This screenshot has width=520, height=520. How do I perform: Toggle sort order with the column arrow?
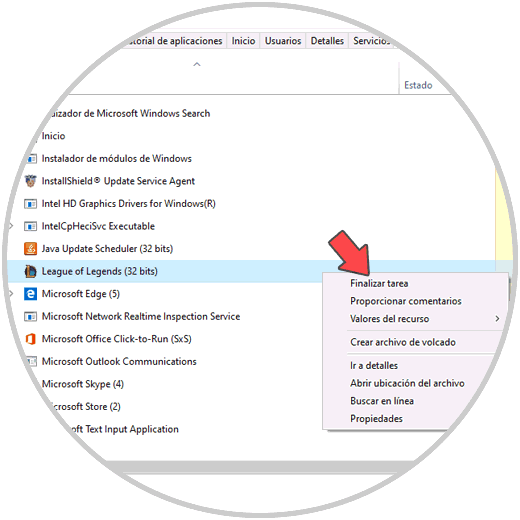point(197,64)
